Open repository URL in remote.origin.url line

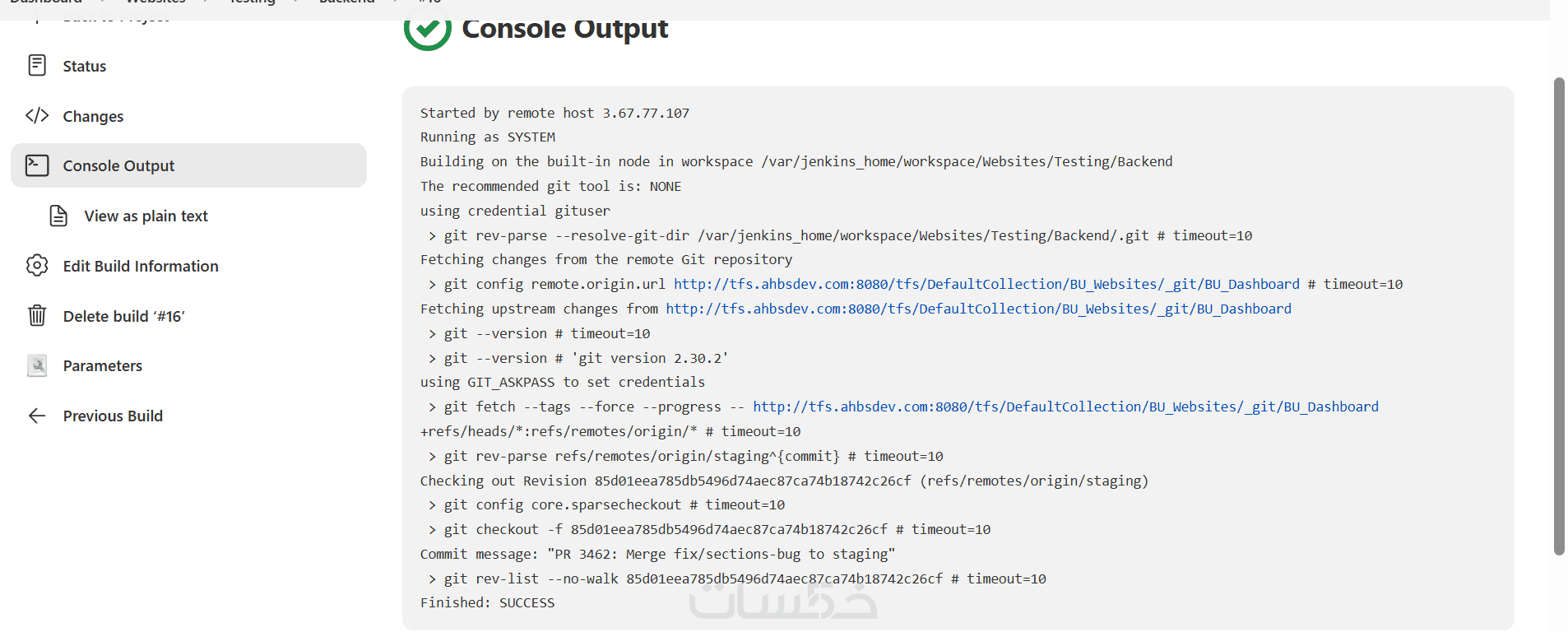(986, 284)
